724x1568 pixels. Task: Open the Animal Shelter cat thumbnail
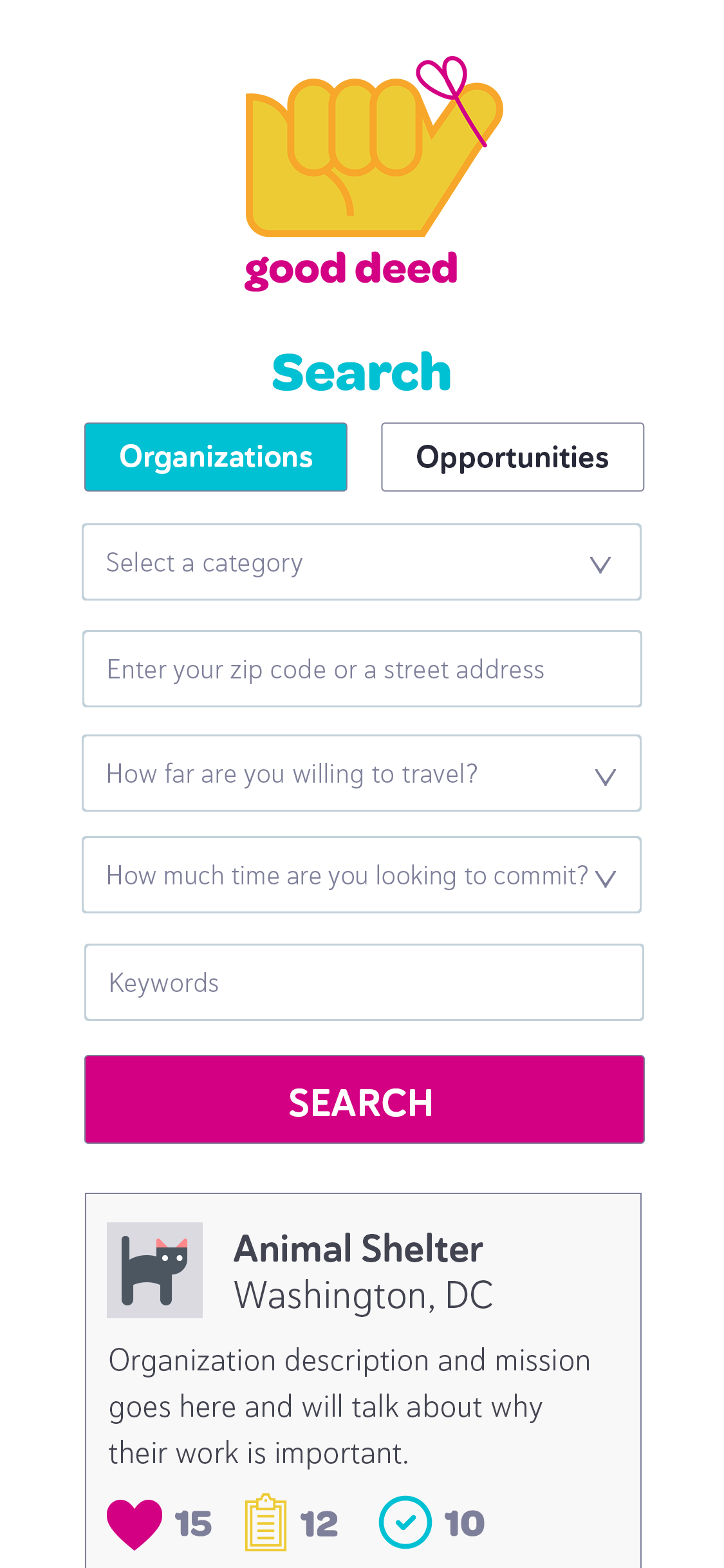(x=154, y=1270)
